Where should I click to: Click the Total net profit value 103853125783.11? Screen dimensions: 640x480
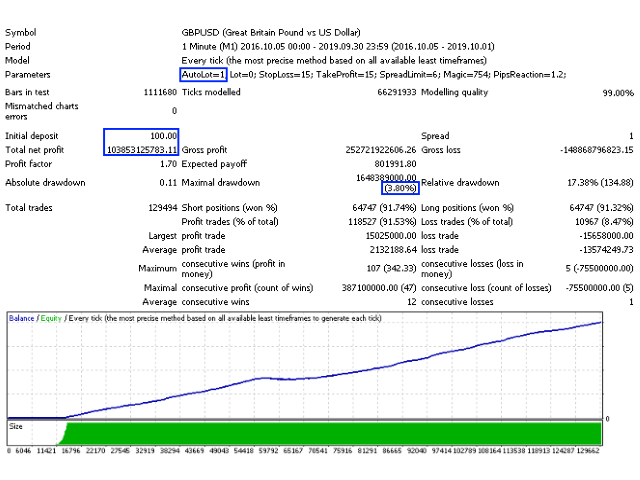click(142, 150)
